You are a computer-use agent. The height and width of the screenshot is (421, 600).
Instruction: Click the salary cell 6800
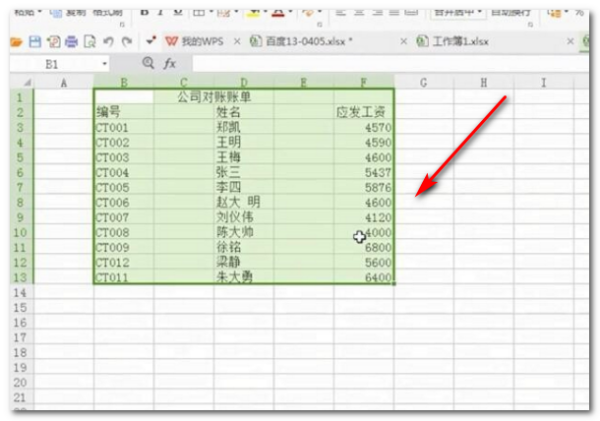364,248
